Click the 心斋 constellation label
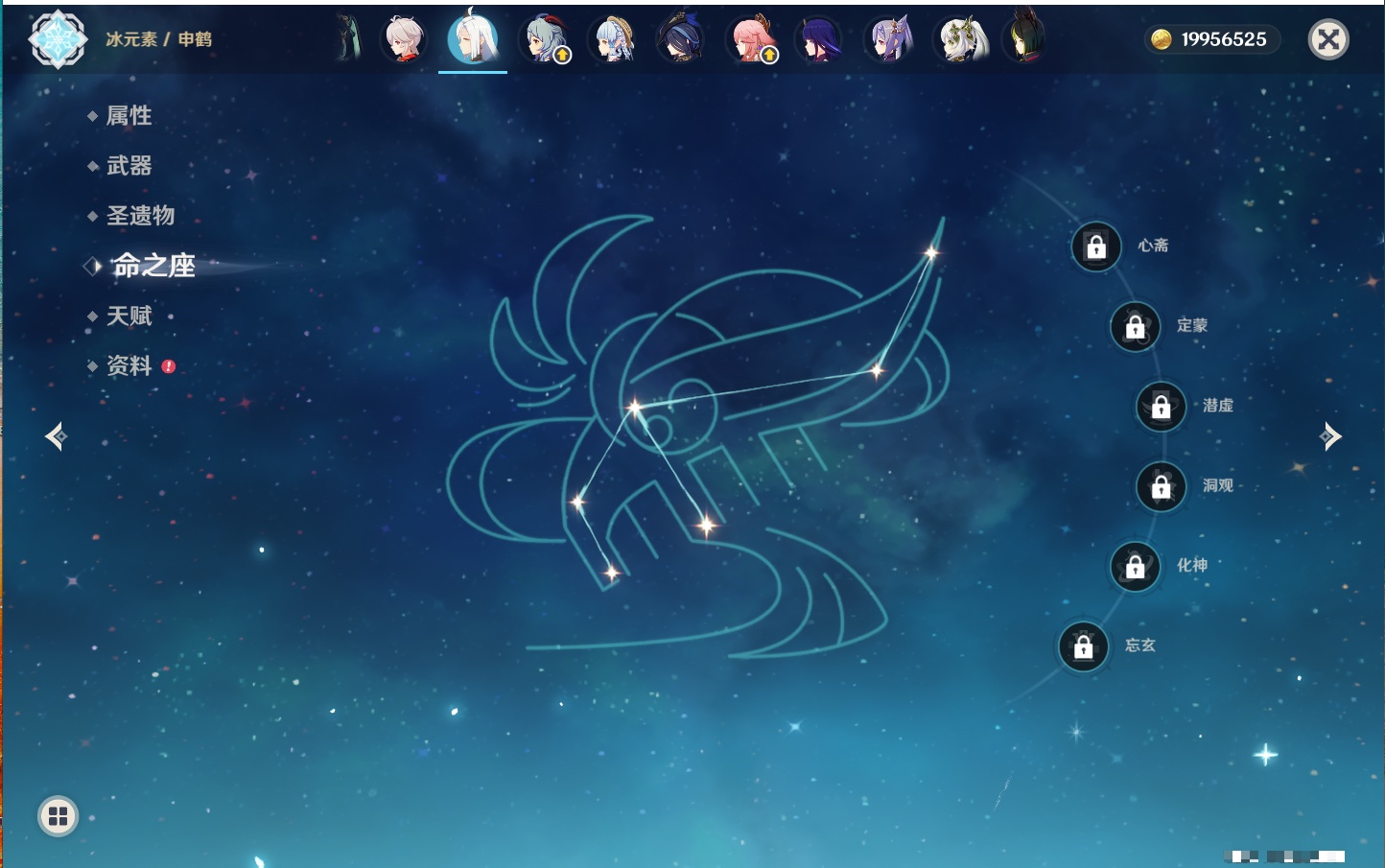Viewport: 1385px width, 868px height. coord(1153,246)
